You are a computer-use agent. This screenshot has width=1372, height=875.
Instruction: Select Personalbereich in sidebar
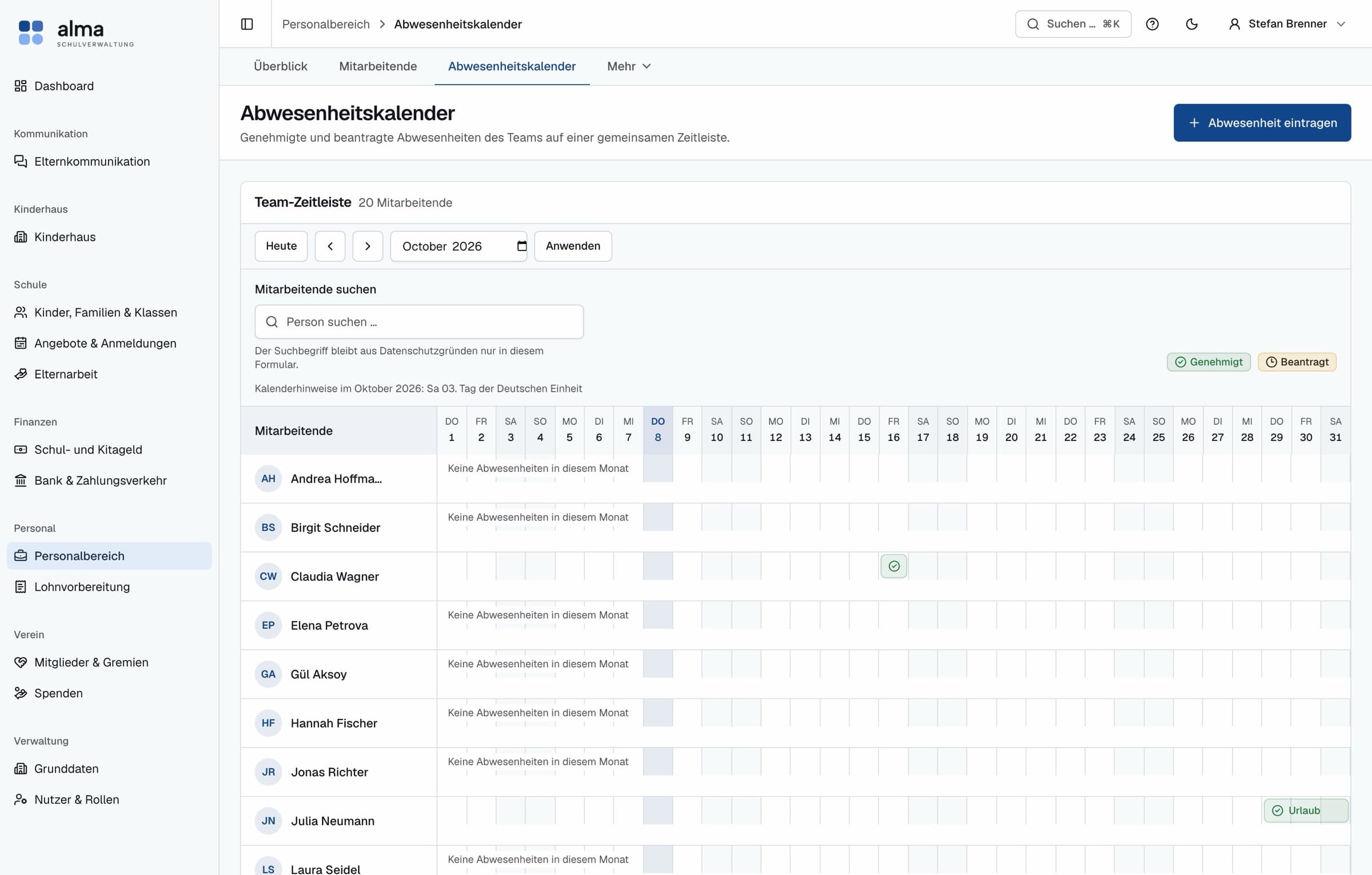pos(109,556)
